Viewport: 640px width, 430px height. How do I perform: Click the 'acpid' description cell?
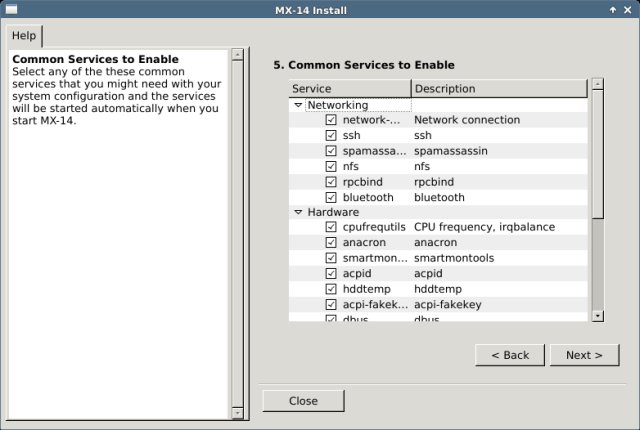[428, 273]
